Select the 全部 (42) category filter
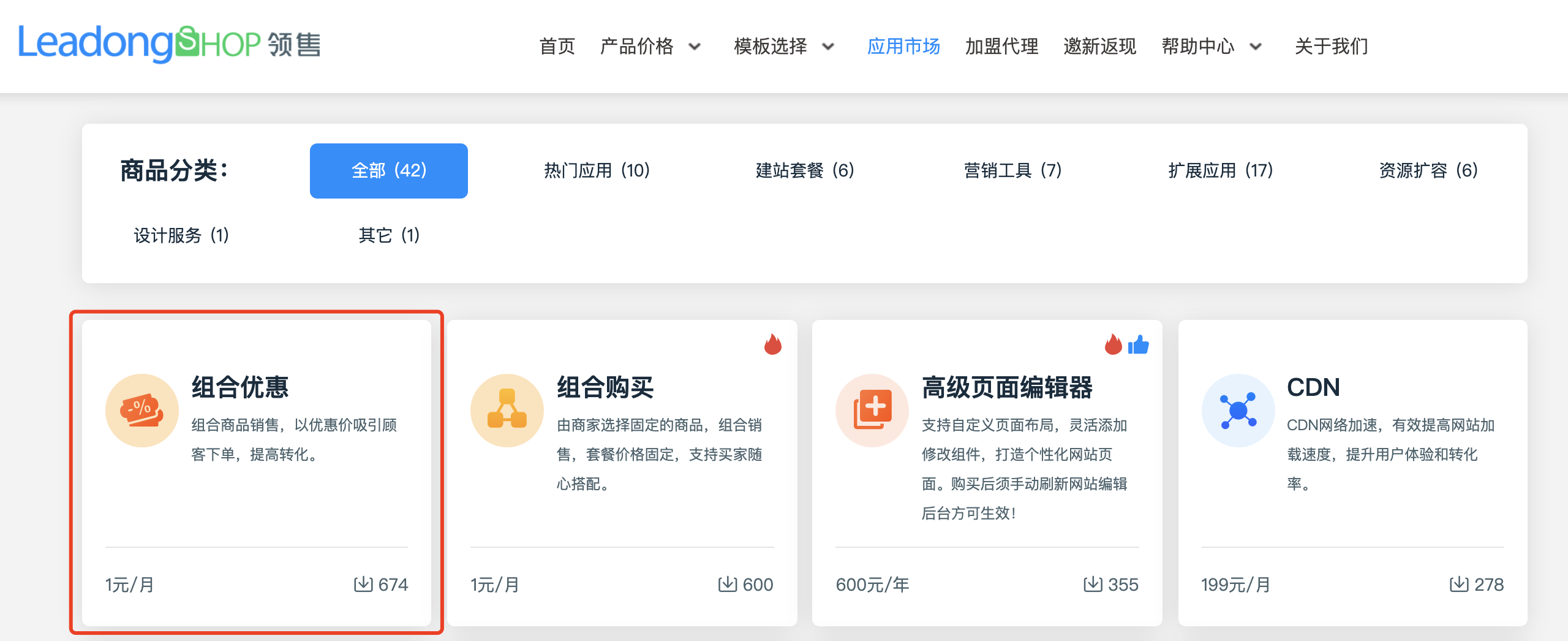 (389, 170)
